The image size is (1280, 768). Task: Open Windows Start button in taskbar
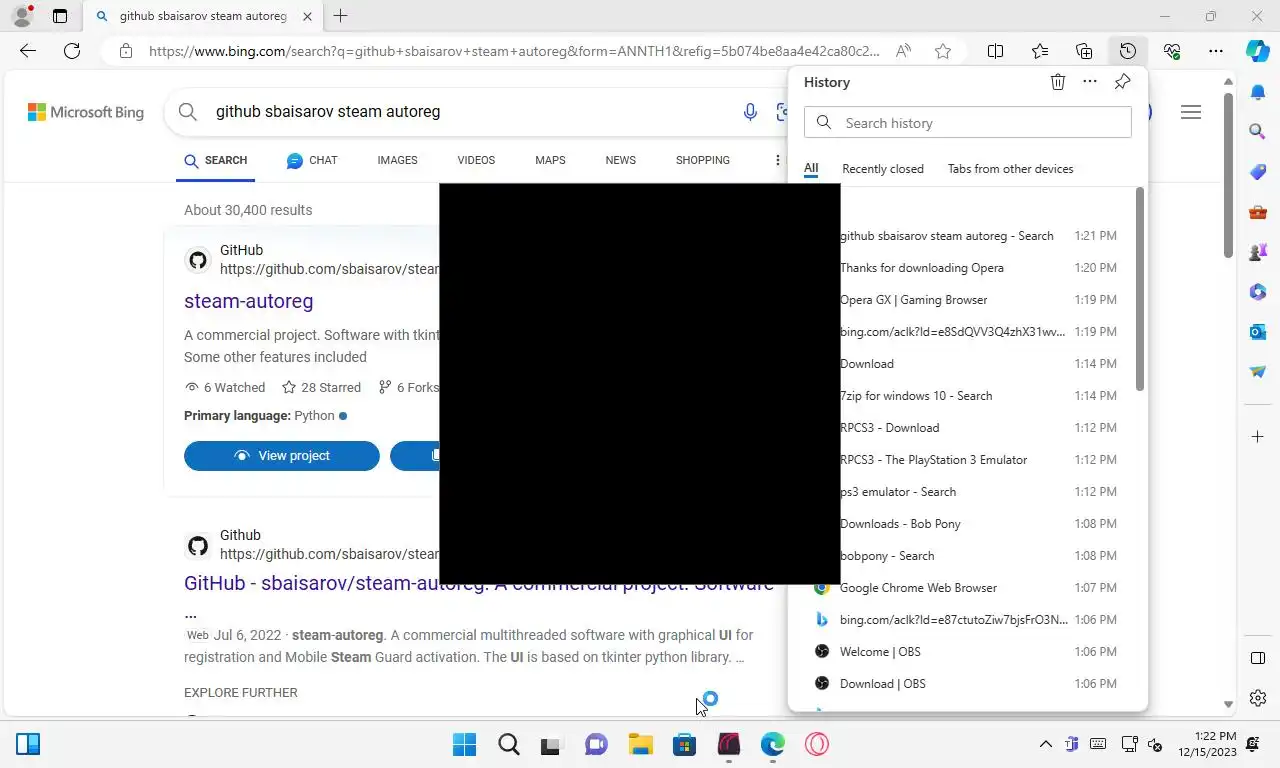(464, 744)
